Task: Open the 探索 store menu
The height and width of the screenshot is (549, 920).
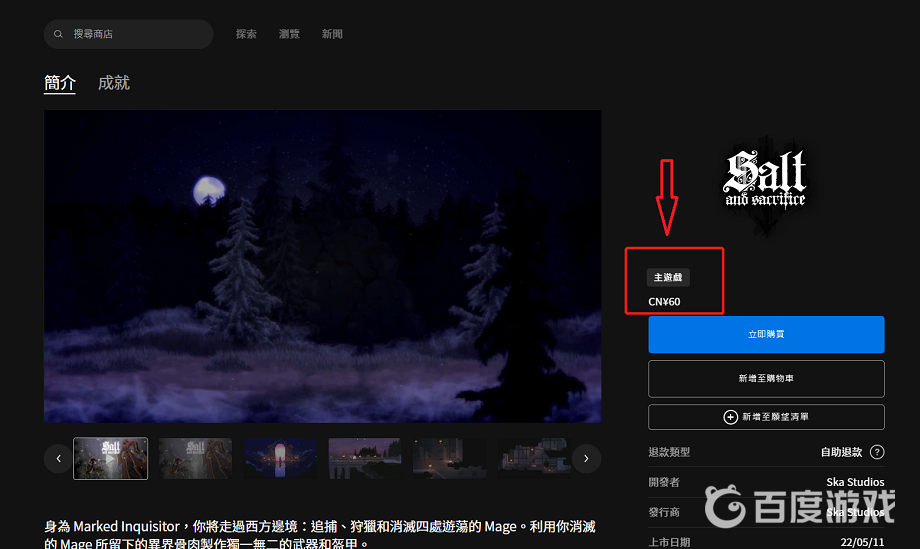Action: pos(246,34)
